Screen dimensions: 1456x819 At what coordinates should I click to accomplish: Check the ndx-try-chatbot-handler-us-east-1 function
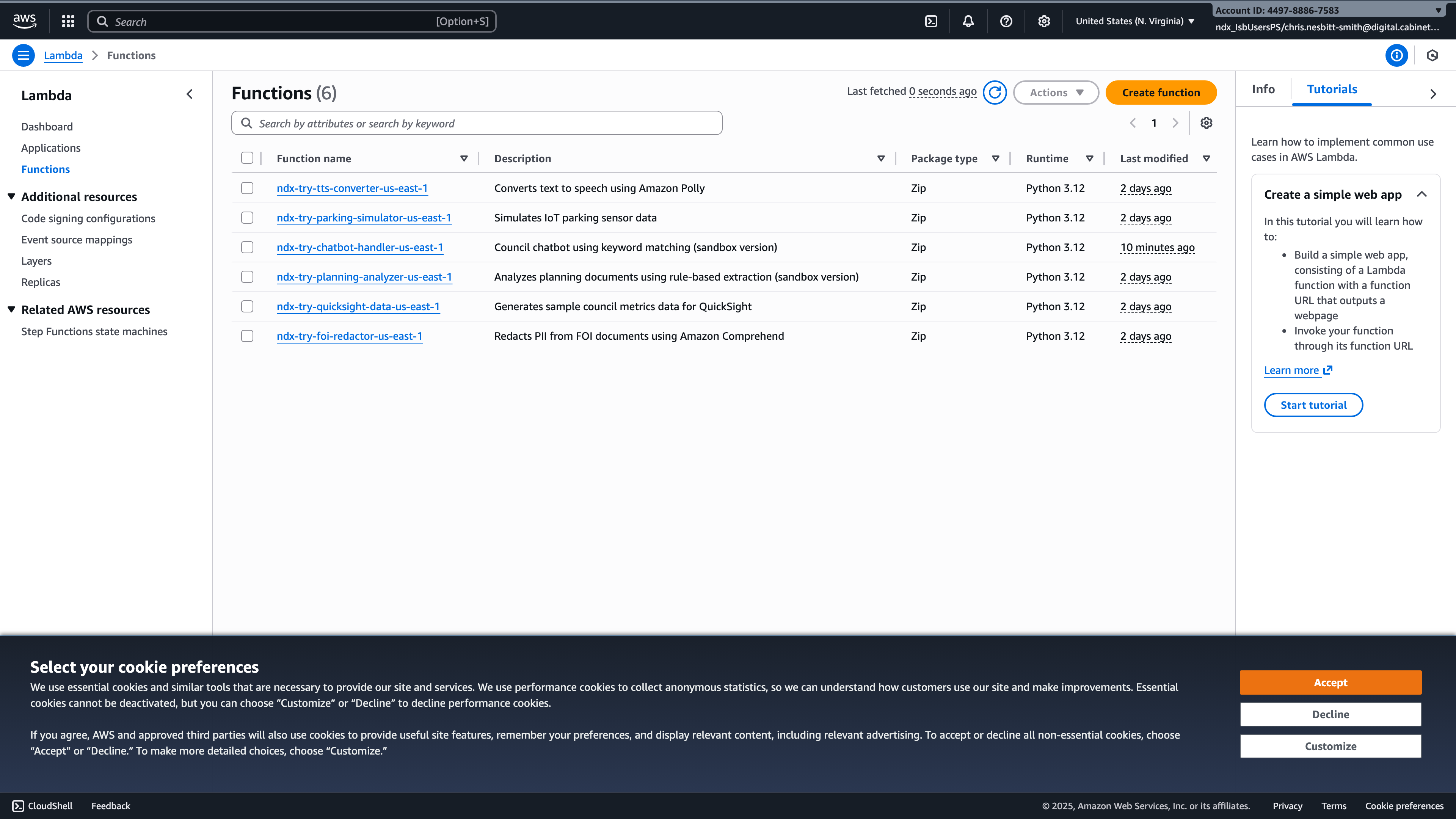247,247
